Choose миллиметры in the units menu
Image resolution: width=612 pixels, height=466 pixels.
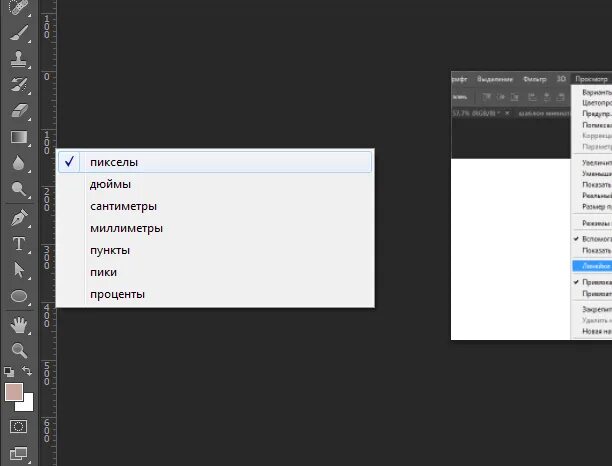pyautogui.click(x=215, y=228)
